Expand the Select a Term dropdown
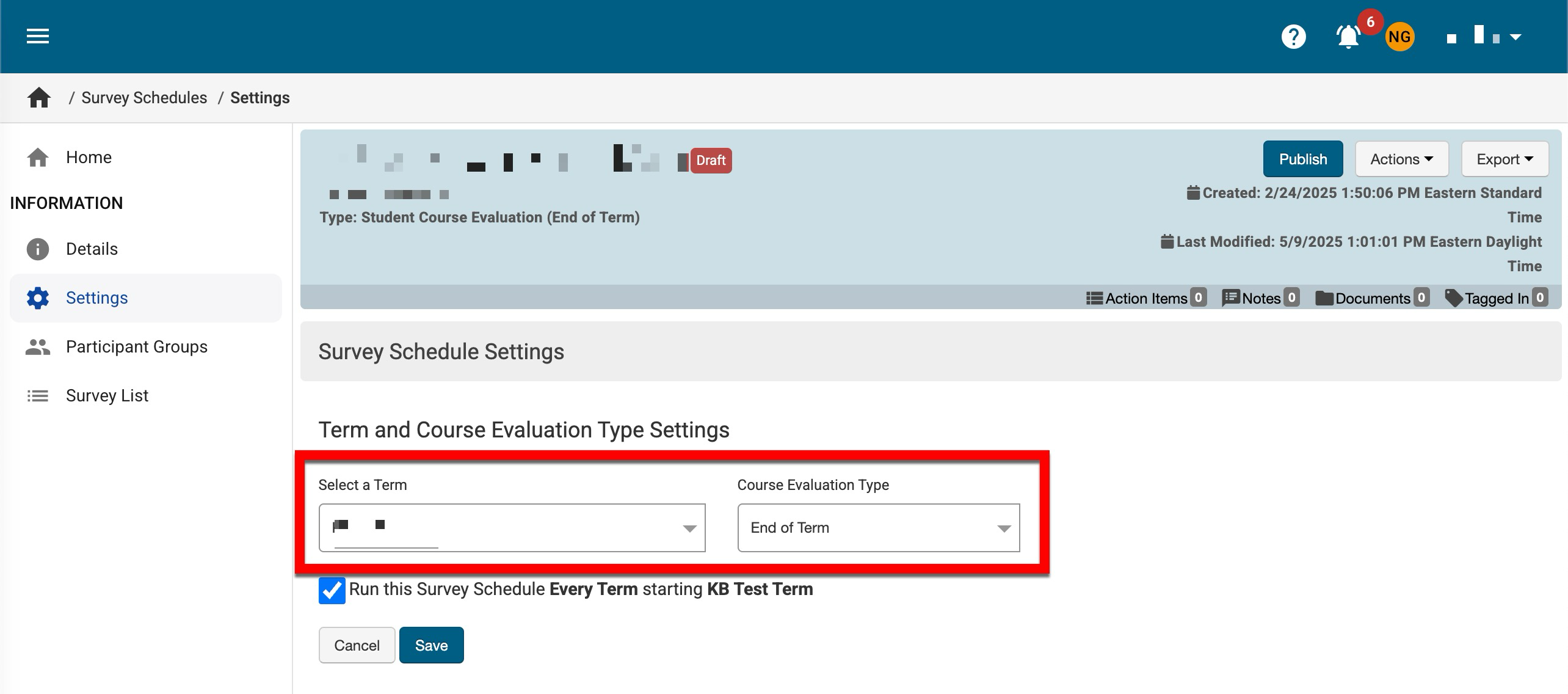The image size is (1568, 694). pos(512,528)
